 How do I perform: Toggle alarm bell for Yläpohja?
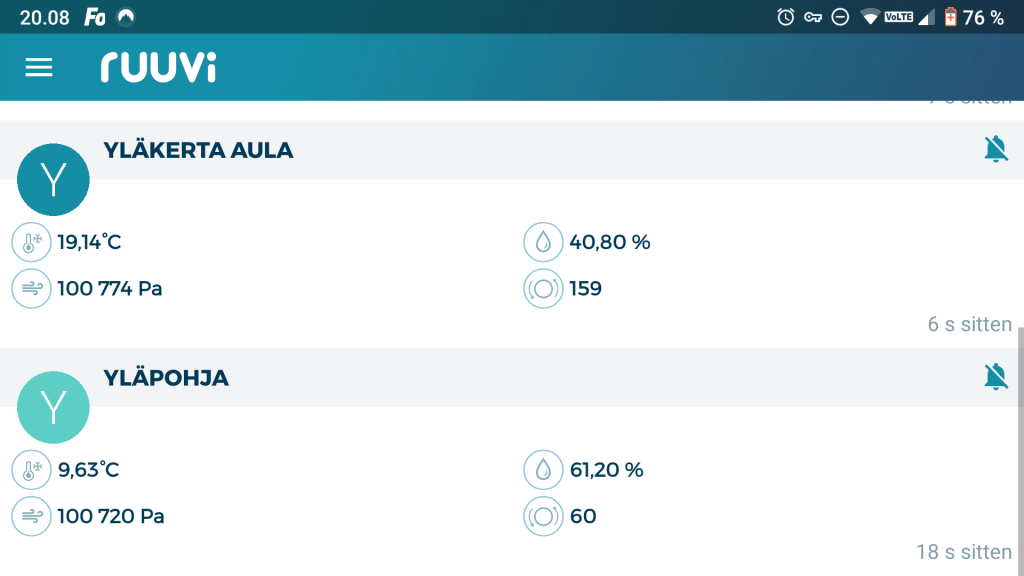(x=995, y=377)
